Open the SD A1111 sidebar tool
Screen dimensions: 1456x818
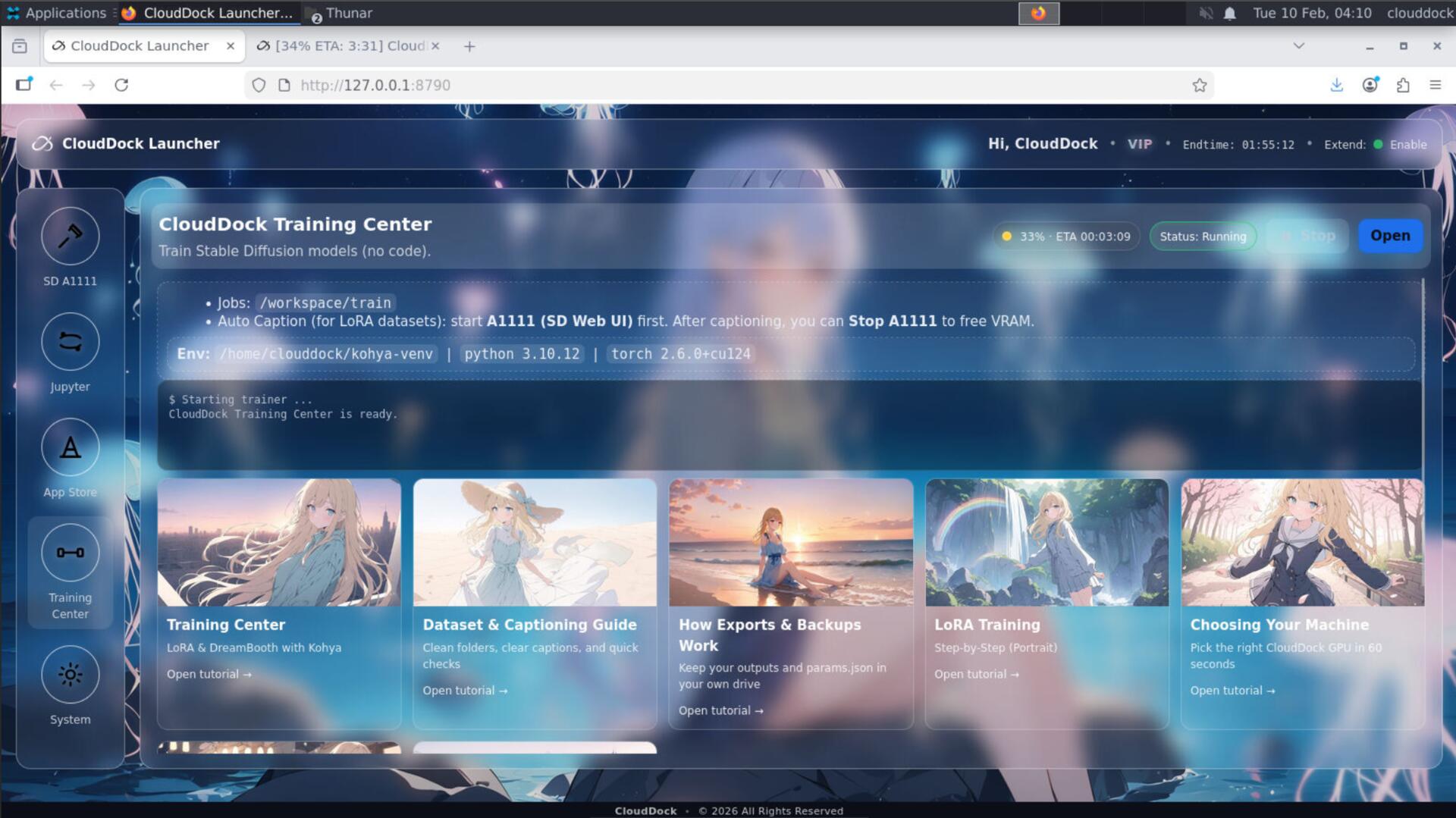click(70, 237)
